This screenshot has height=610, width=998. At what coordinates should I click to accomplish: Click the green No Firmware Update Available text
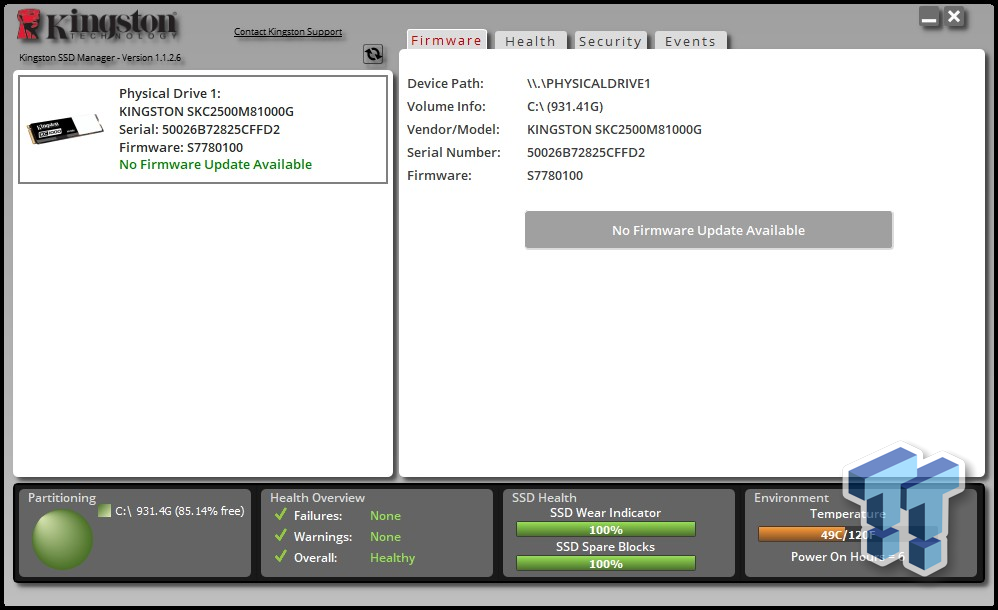(215, 164)
